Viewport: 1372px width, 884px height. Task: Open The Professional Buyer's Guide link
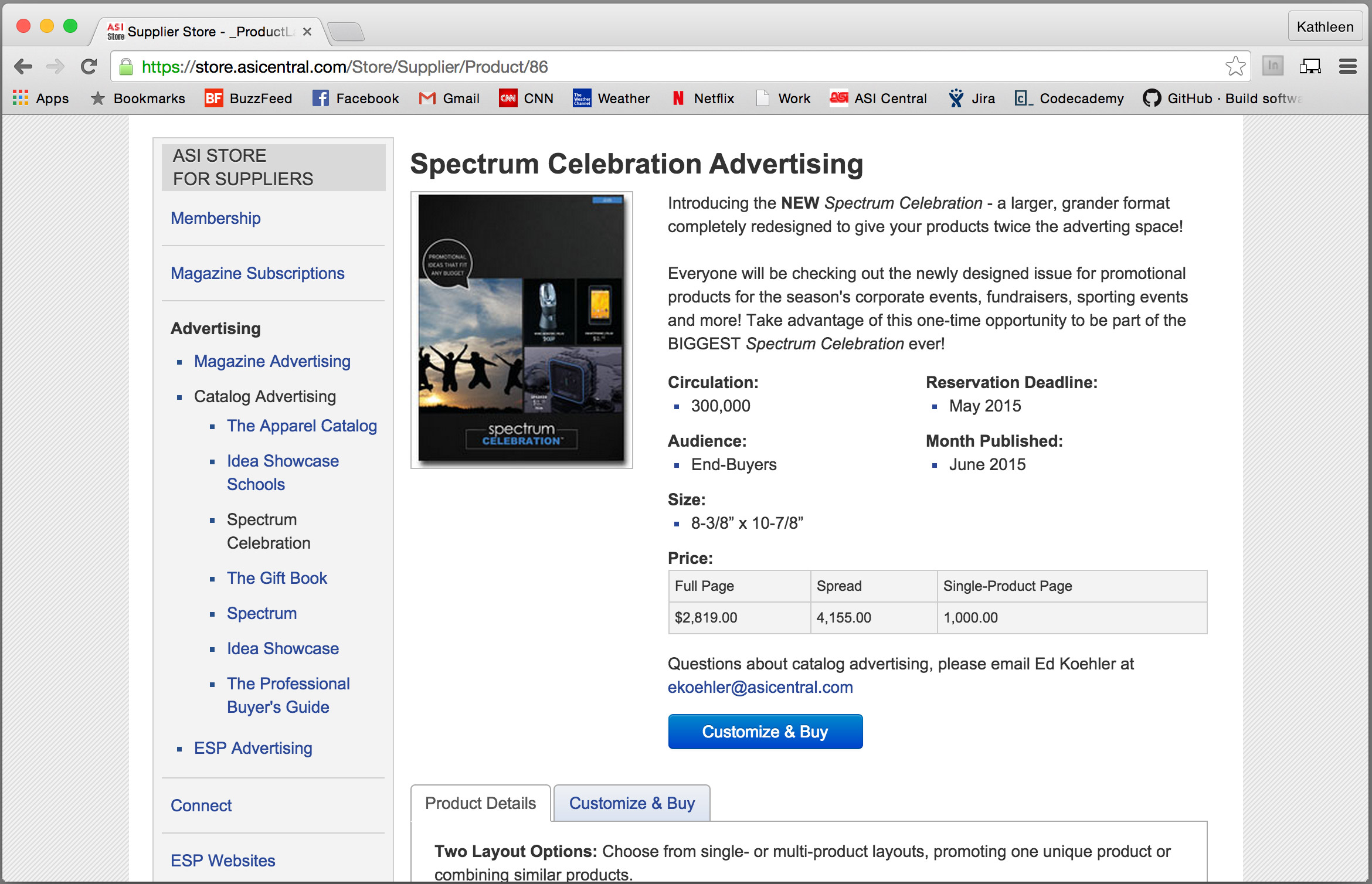288,695
